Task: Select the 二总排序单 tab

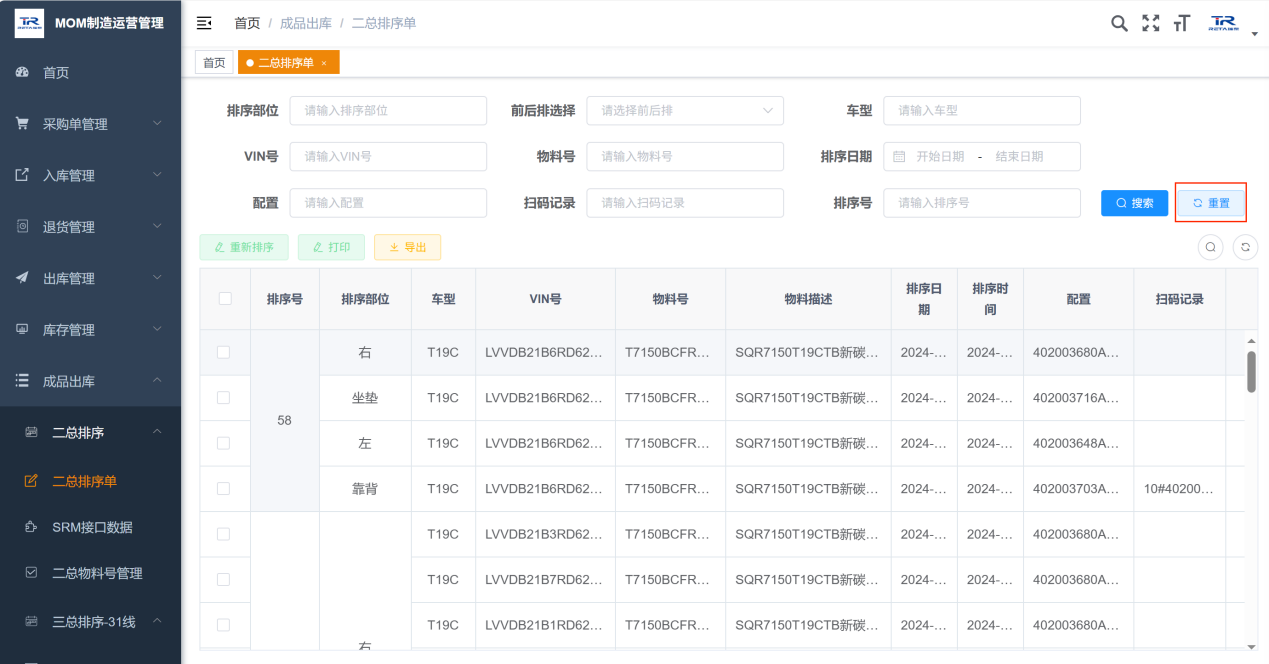Action: click(x=288, y=63)
